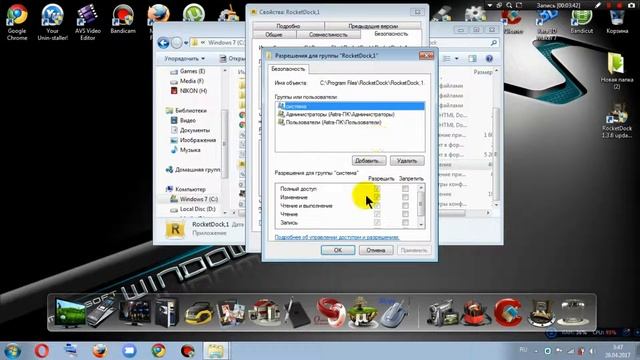Viewport: 640px width, 360px height.
Task: Launch CCleaner from the RocketDock
Action: tap(508, 313)
